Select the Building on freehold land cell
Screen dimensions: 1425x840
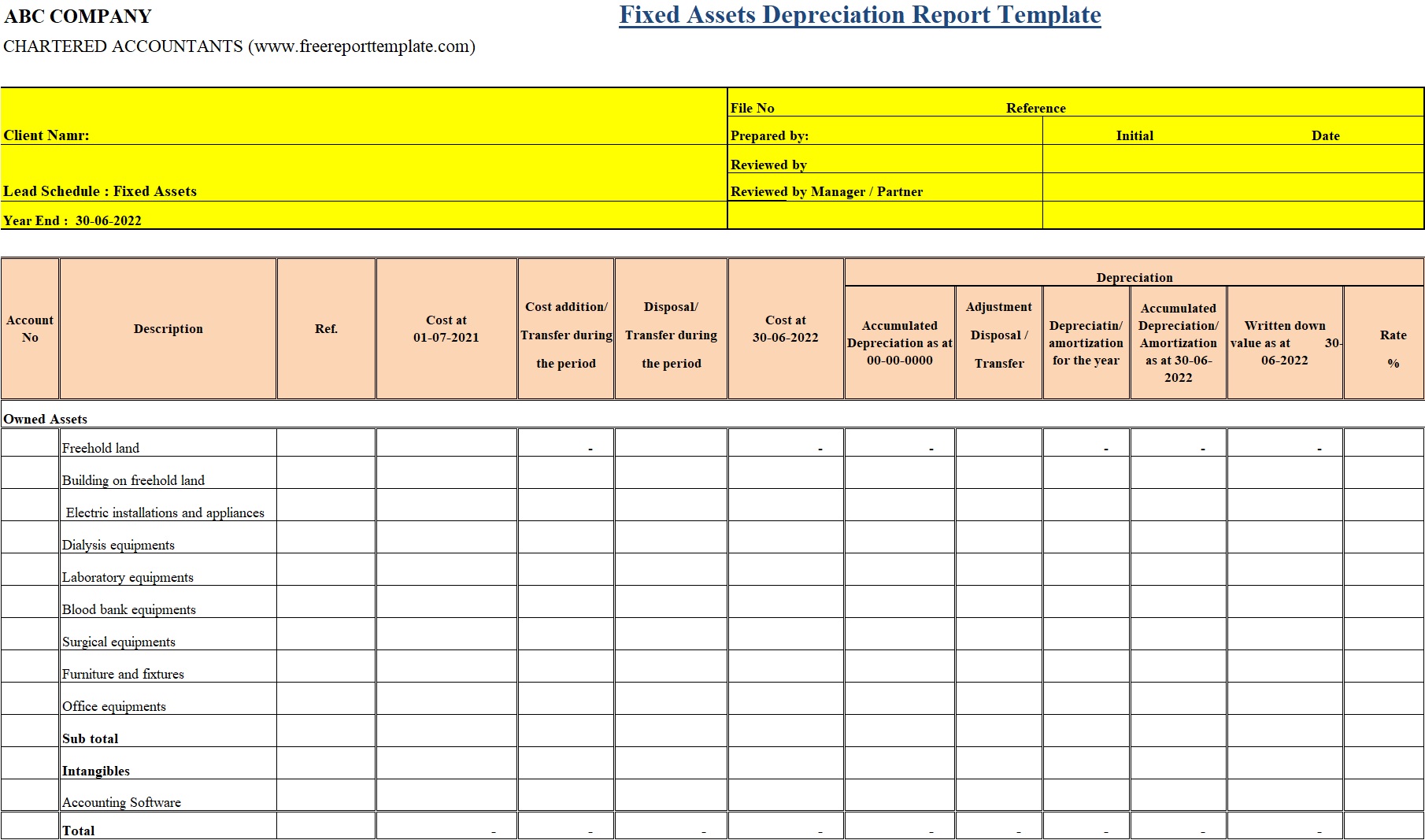tap(168, 472)
